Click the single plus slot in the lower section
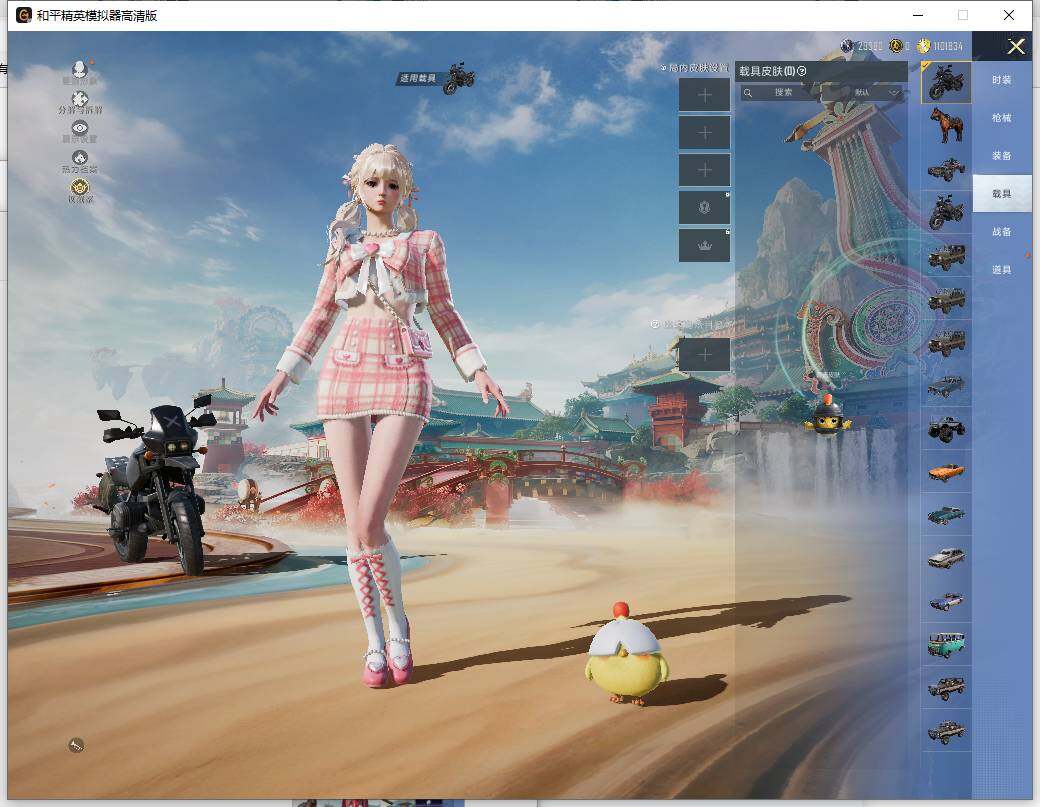 (704, 355)
